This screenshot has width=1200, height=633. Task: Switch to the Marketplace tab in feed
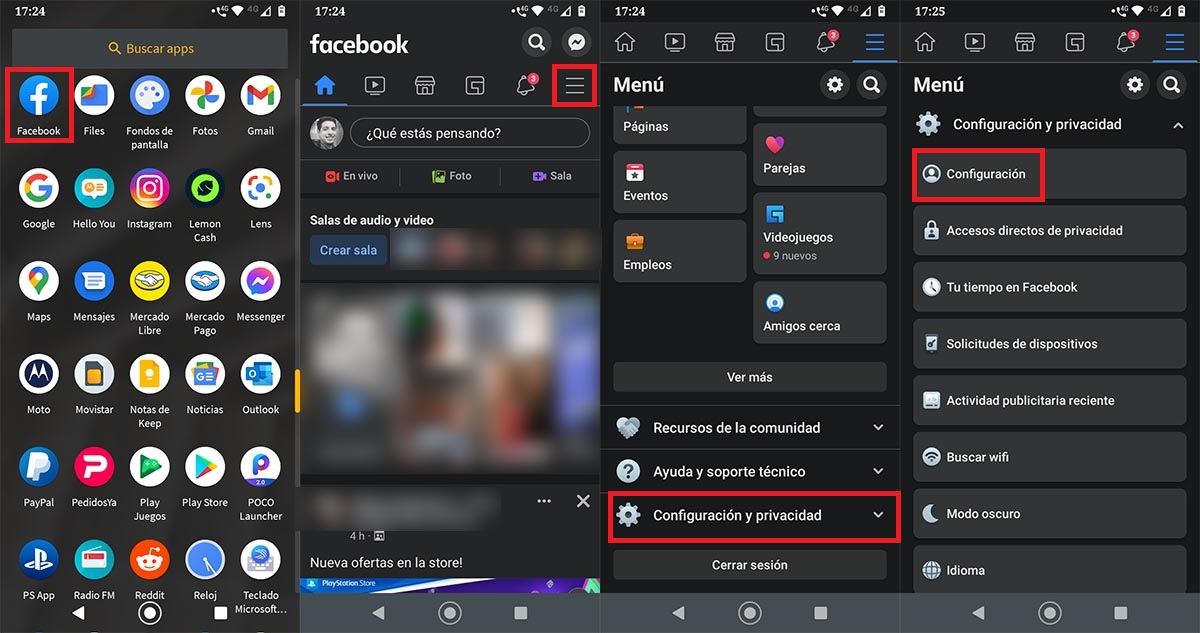coord(425,86)
